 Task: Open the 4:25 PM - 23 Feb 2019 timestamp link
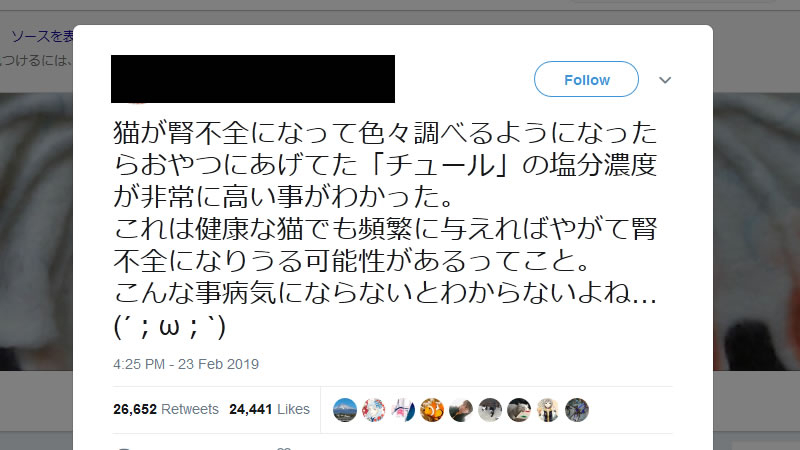[x=186, y=364]
